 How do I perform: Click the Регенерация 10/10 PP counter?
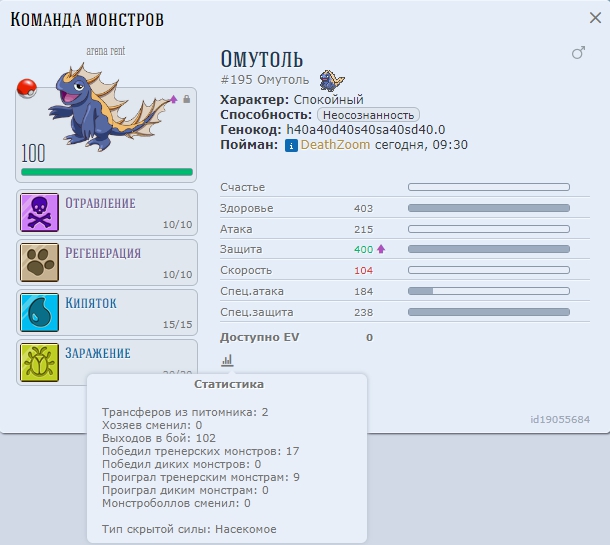[177, 274]
